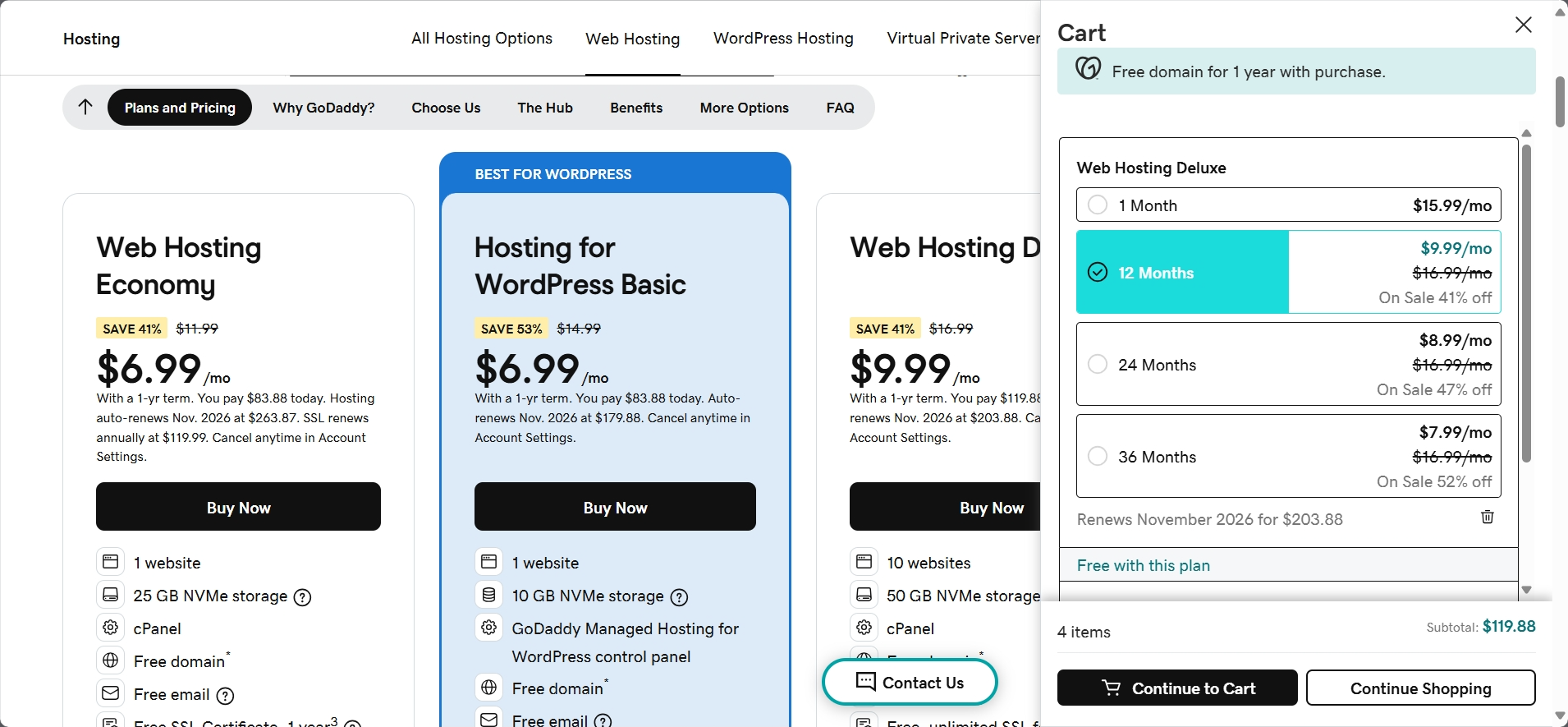Click the trash icon to remove hosting plan
This screenshot has width=1568, height=727.
(1487, 517)
